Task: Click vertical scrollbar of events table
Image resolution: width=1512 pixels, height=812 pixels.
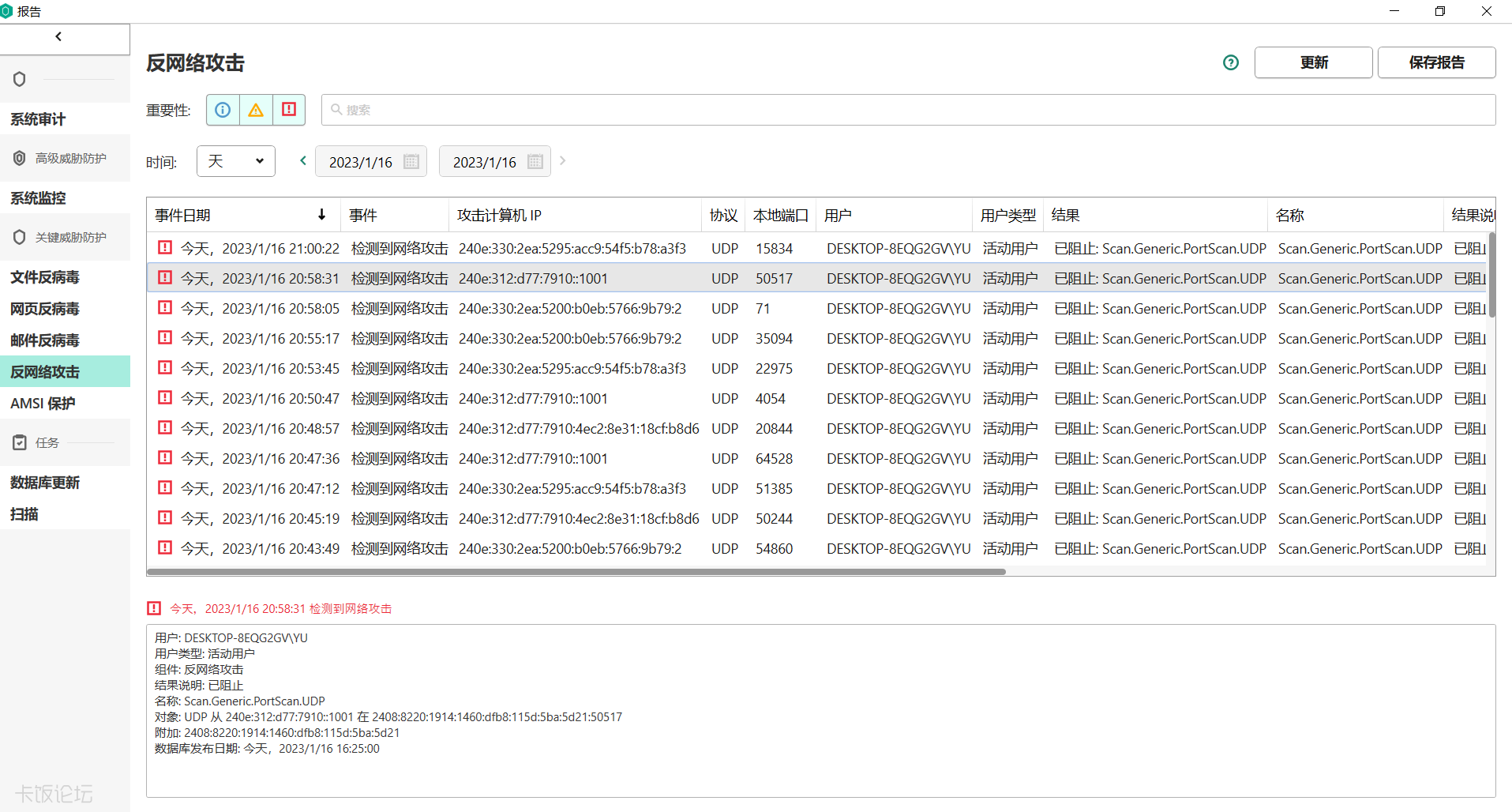Action: point(1491,274)
